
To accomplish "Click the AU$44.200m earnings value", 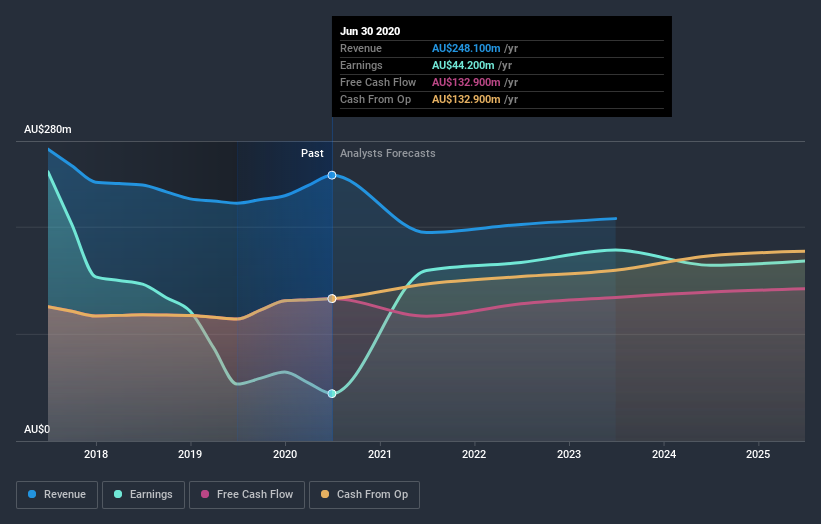I will point(463,65).
